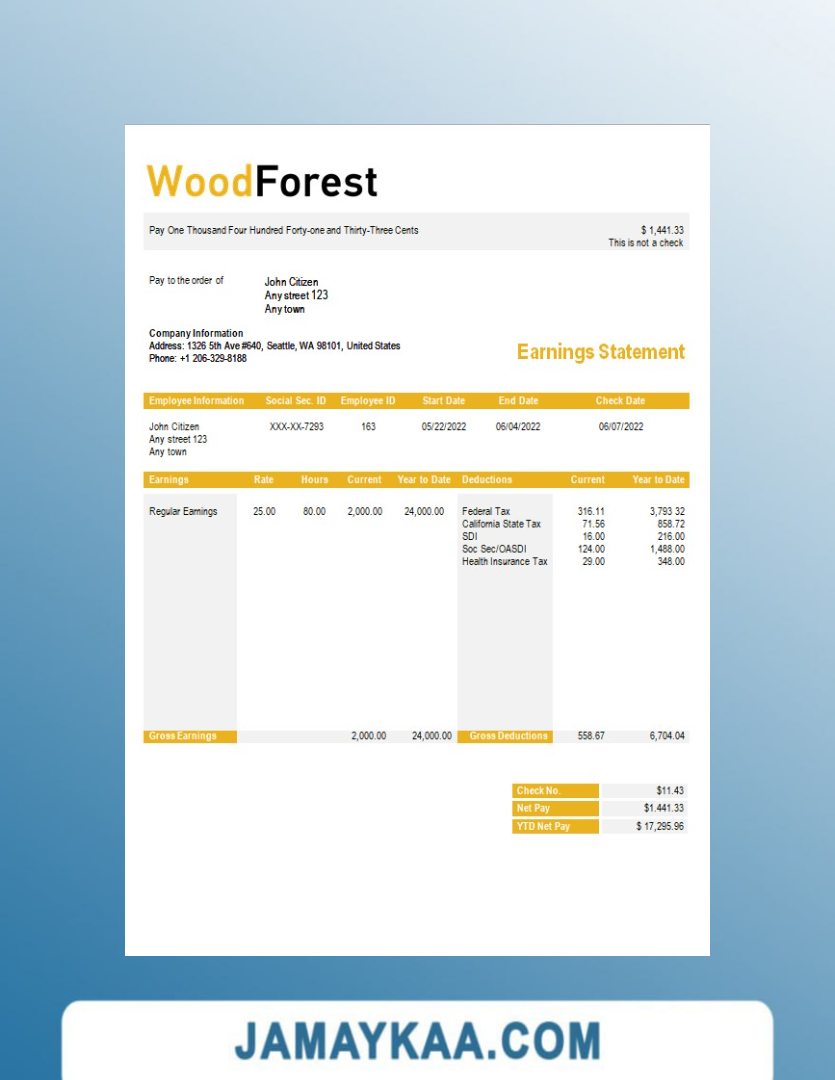Image resolution: width=835 pixels, height=1080 pixels.
Task: Click the Seattle company address line
Action: tap(274, 346)
